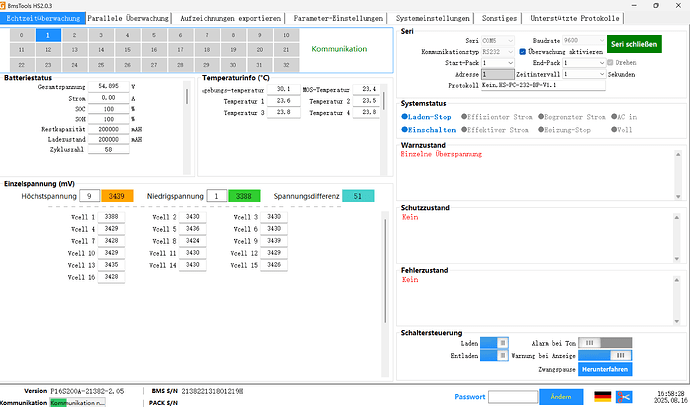This screenshot has height=407, width=690.
Task: Click the German flag language icon
Action: (x=602, y=396)
